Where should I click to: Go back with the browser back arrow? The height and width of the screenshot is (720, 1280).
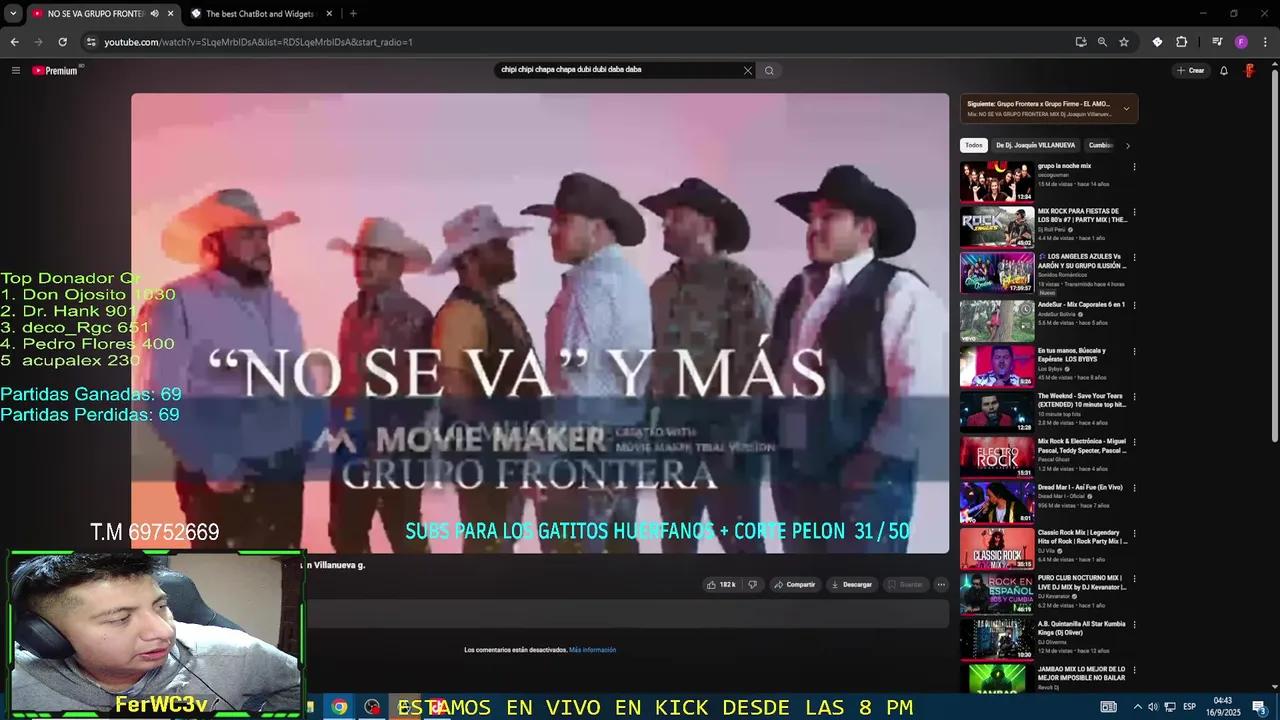point(14,42)
